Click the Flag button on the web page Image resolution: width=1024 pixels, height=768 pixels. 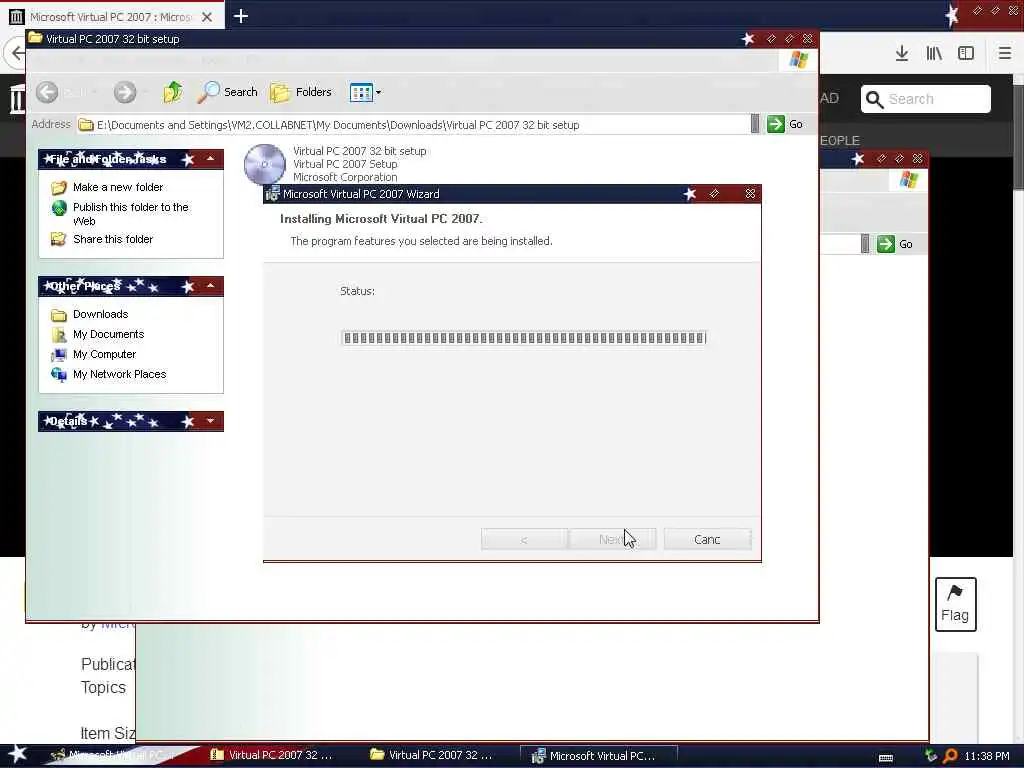tap(955, 604)
